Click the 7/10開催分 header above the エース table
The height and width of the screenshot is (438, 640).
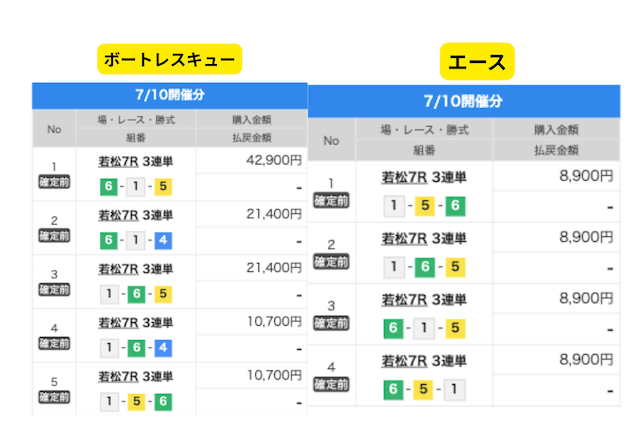(463, 101)
